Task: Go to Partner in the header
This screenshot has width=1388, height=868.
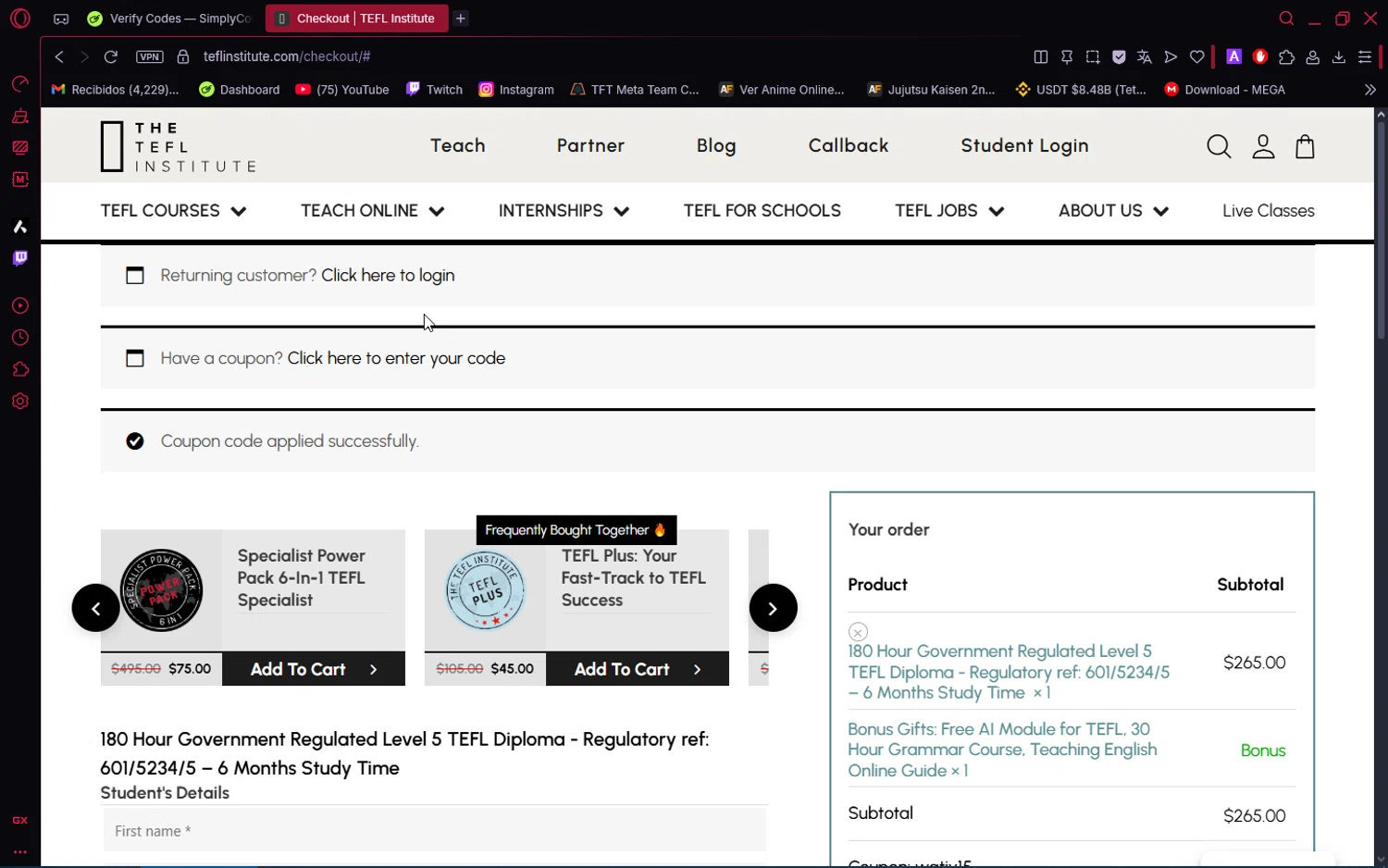Action: tap(590, 145)
